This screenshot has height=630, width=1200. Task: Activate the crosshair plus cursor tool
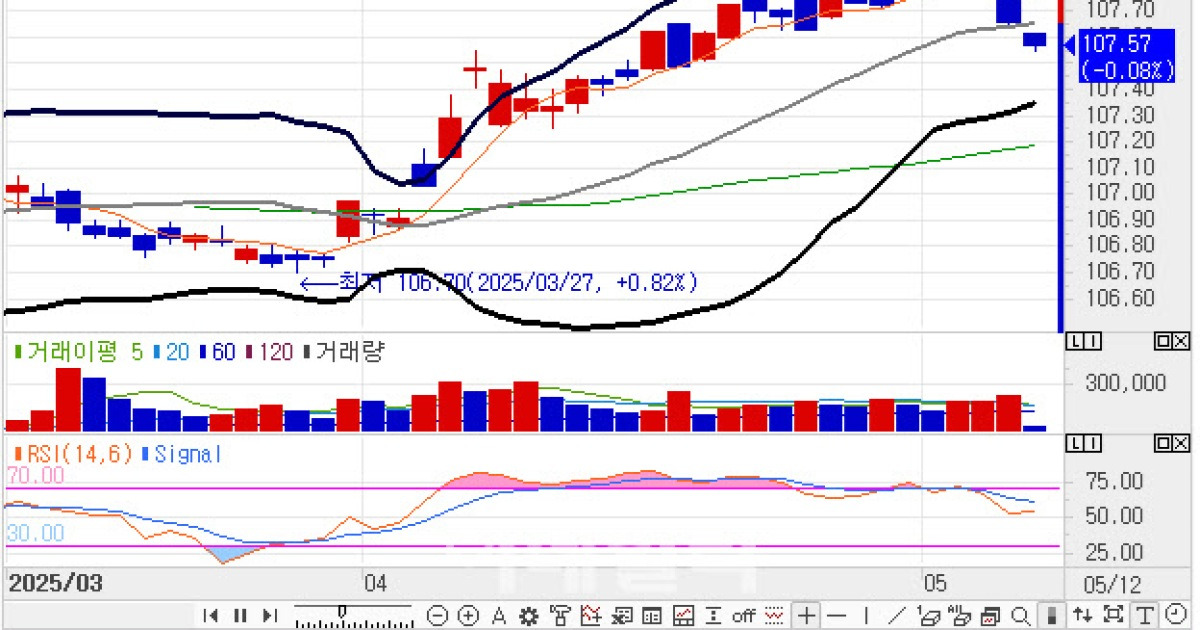pos(807,615)
